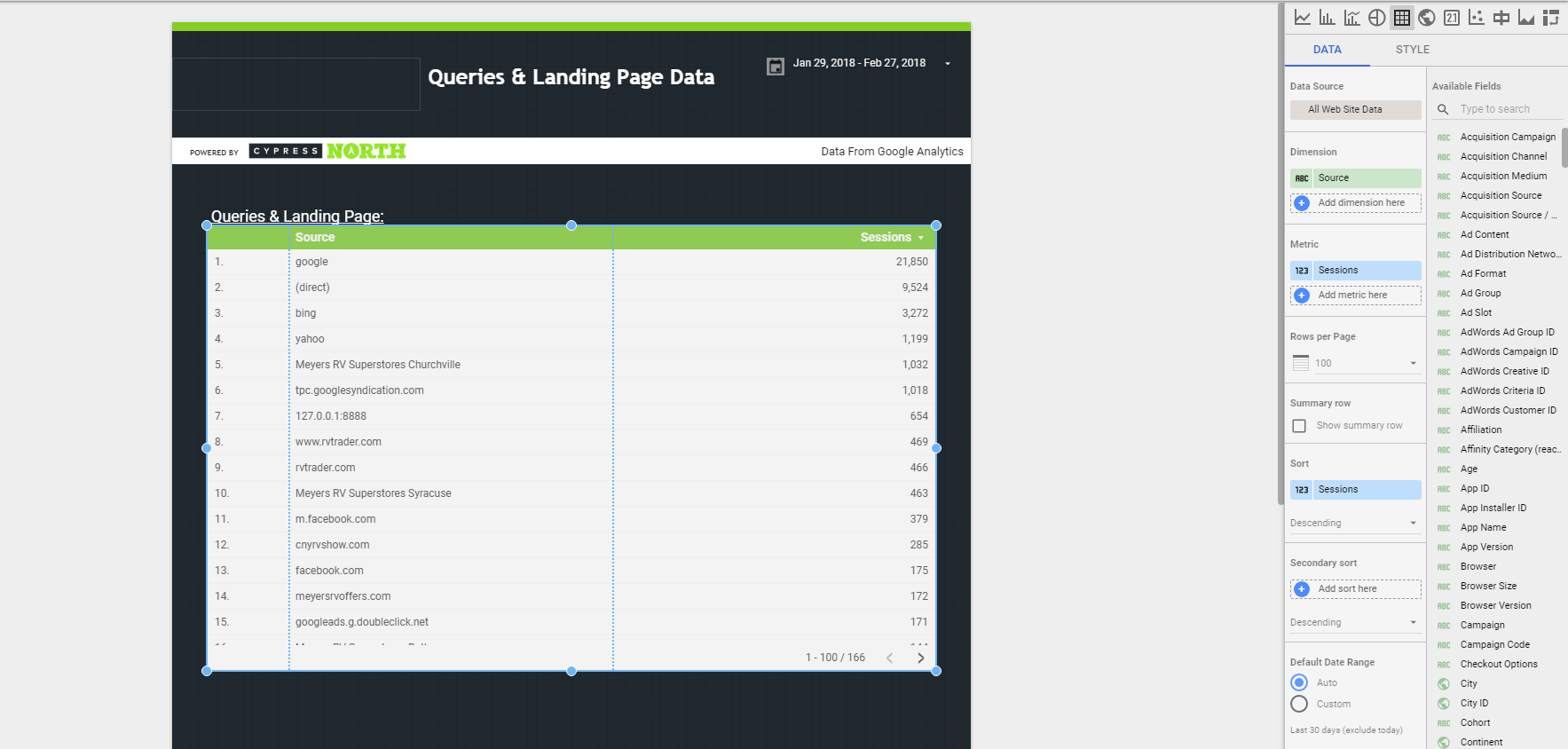Open Sort order Descending dropdown

pyautogui.click(x=1357, y=524)
